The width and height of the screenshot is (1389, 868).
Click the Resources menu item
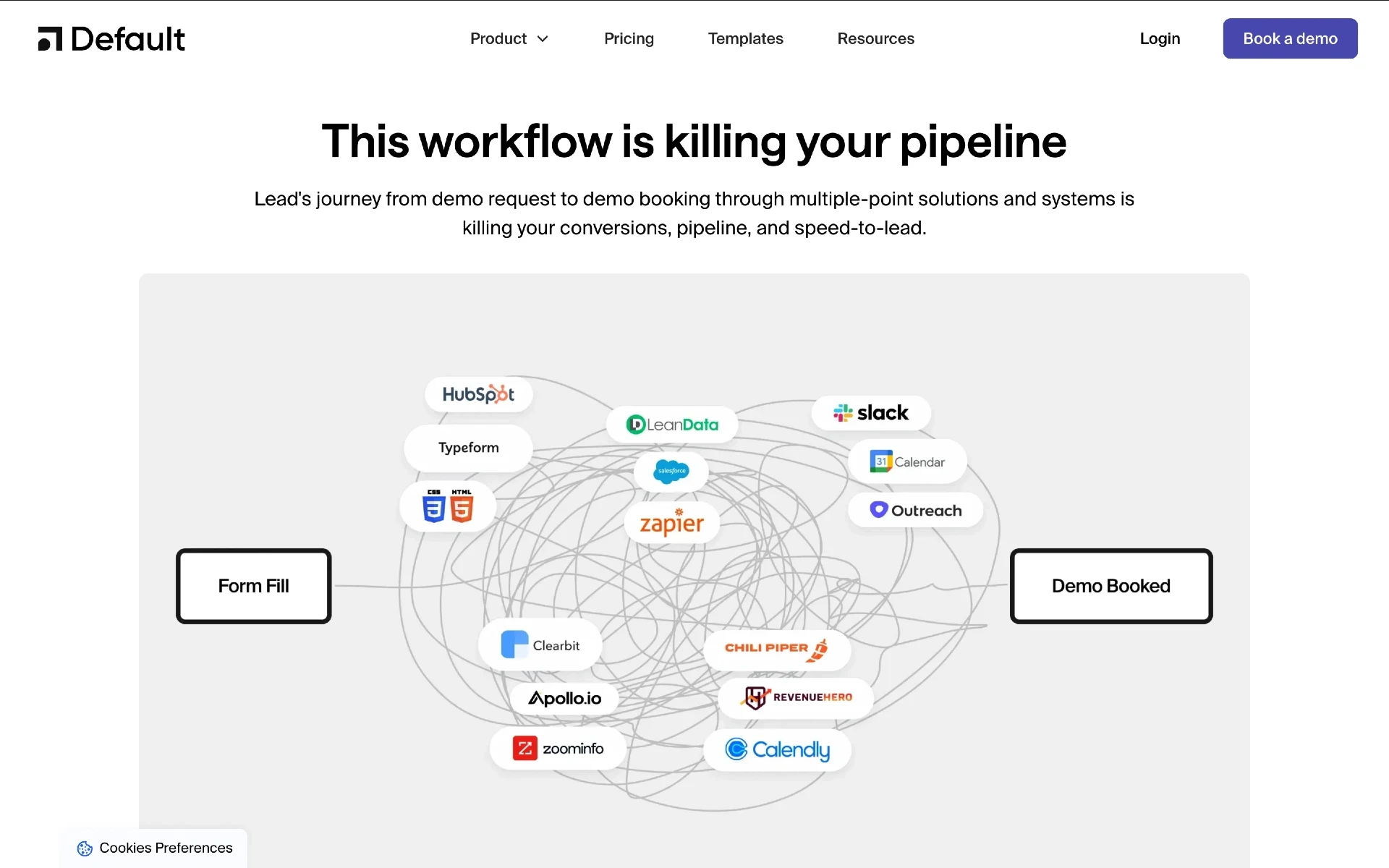[x=876, y=38]
